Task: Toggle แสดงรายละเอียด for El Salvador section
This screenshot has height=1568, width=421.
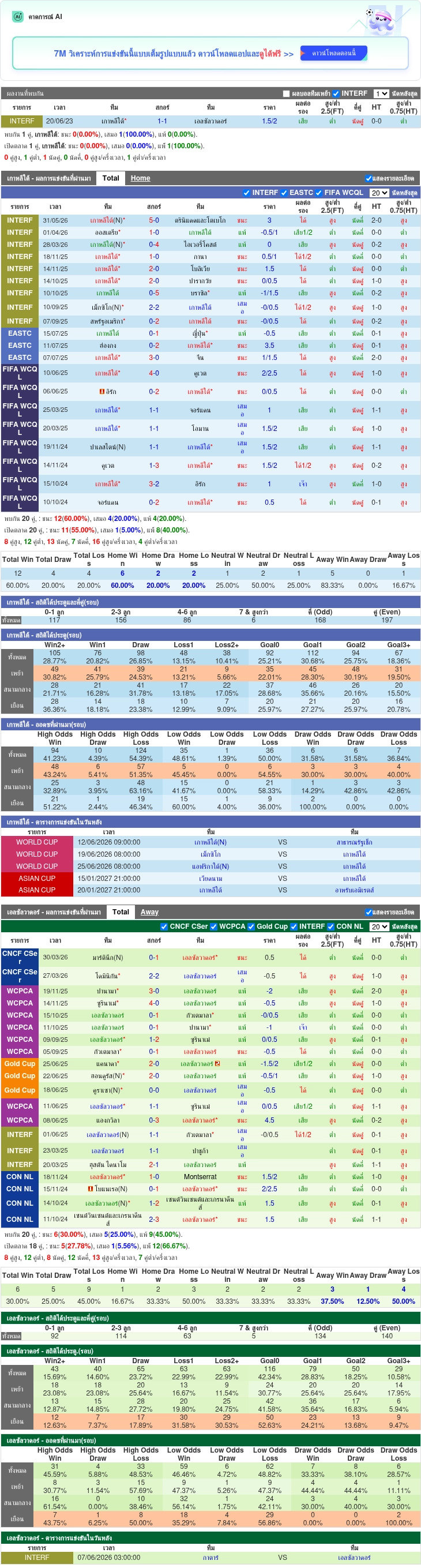Action: [389, 912]
